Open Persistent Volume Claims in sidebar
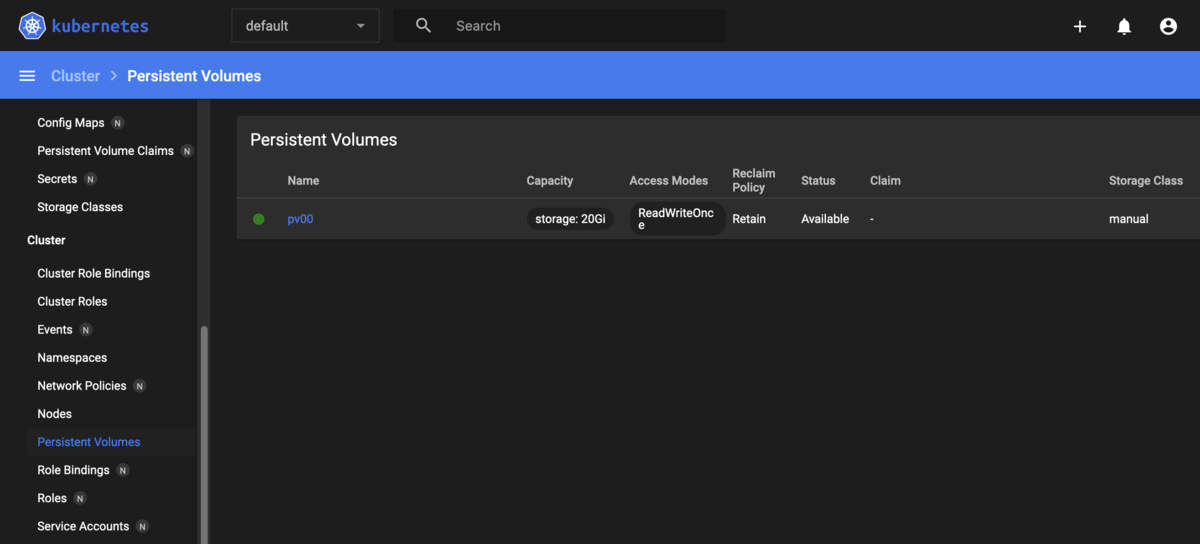1200x544 pixels. point(105,151)
